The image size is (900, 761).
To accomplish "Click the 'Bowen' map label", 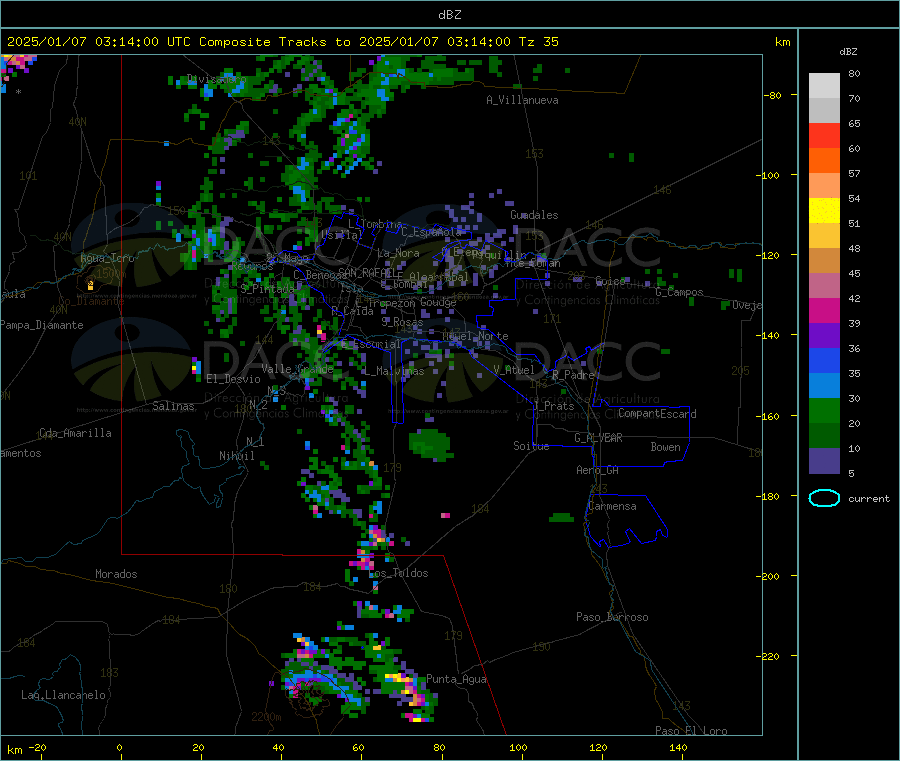I will pos(665,448).
